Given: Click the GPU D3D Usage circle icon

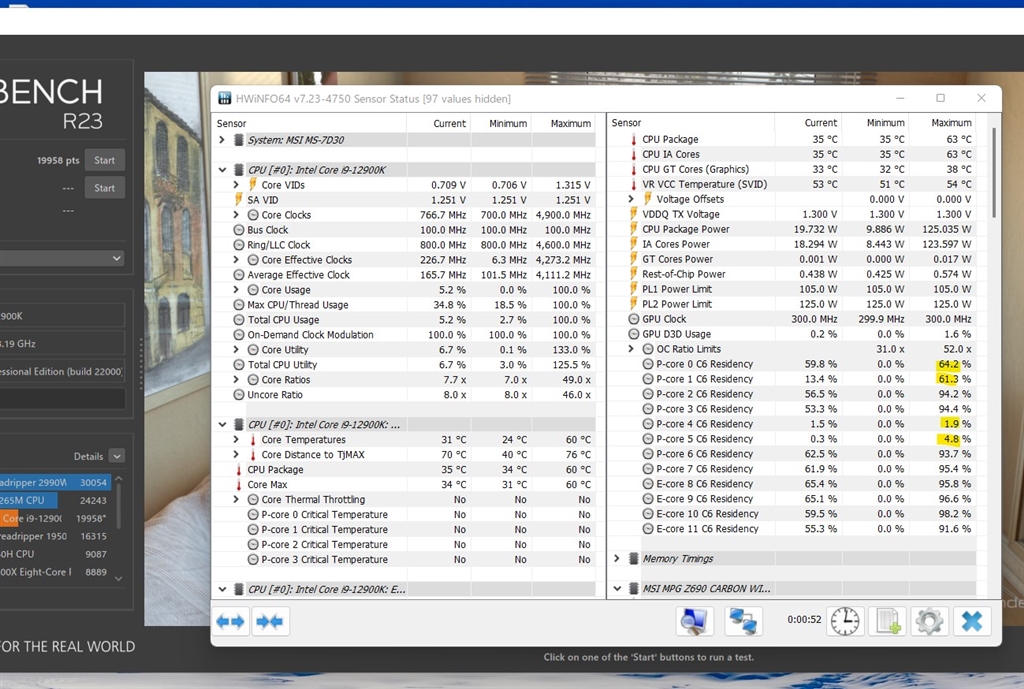Looking at the screenshot, I should click(x=633, y=334).
